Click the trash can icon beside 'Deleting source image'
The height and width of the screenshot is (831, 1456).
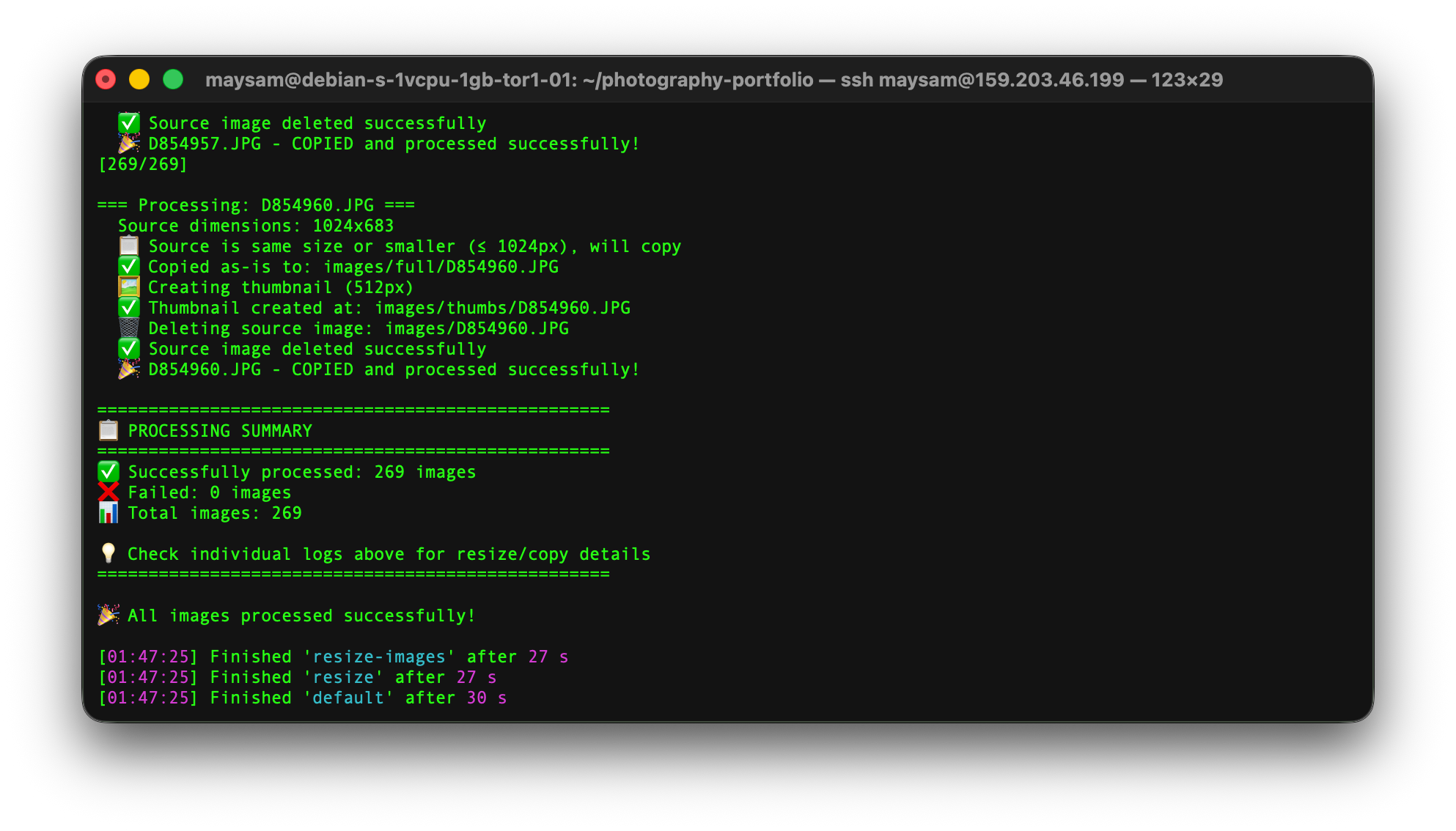coord(129,328)
